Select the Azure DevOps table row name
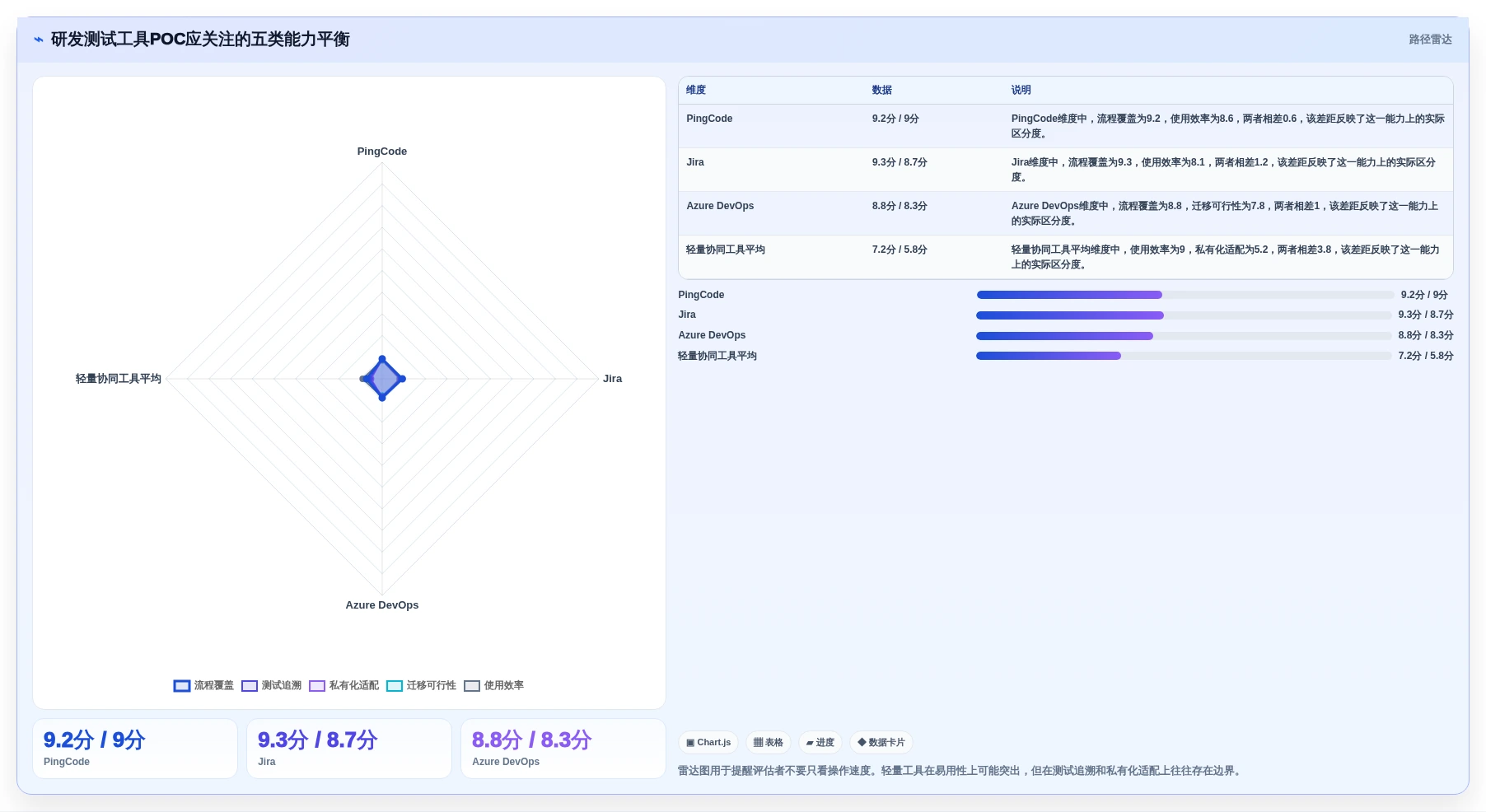The height and width of the screenshot is (812, 1486). 720,206
